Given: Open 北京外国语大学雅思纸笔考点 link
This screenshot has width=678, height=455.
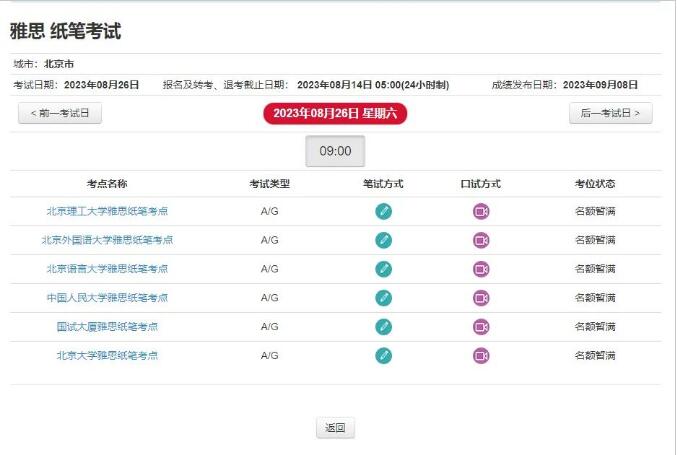Looking at the screenshot, I should (x=107, y=240).
